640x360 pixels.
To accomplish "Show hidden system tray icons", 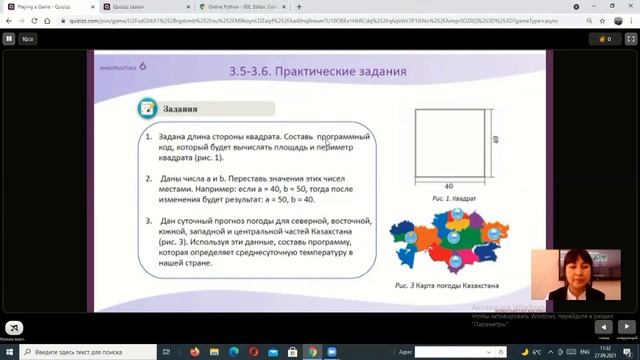I will (550, 352).
